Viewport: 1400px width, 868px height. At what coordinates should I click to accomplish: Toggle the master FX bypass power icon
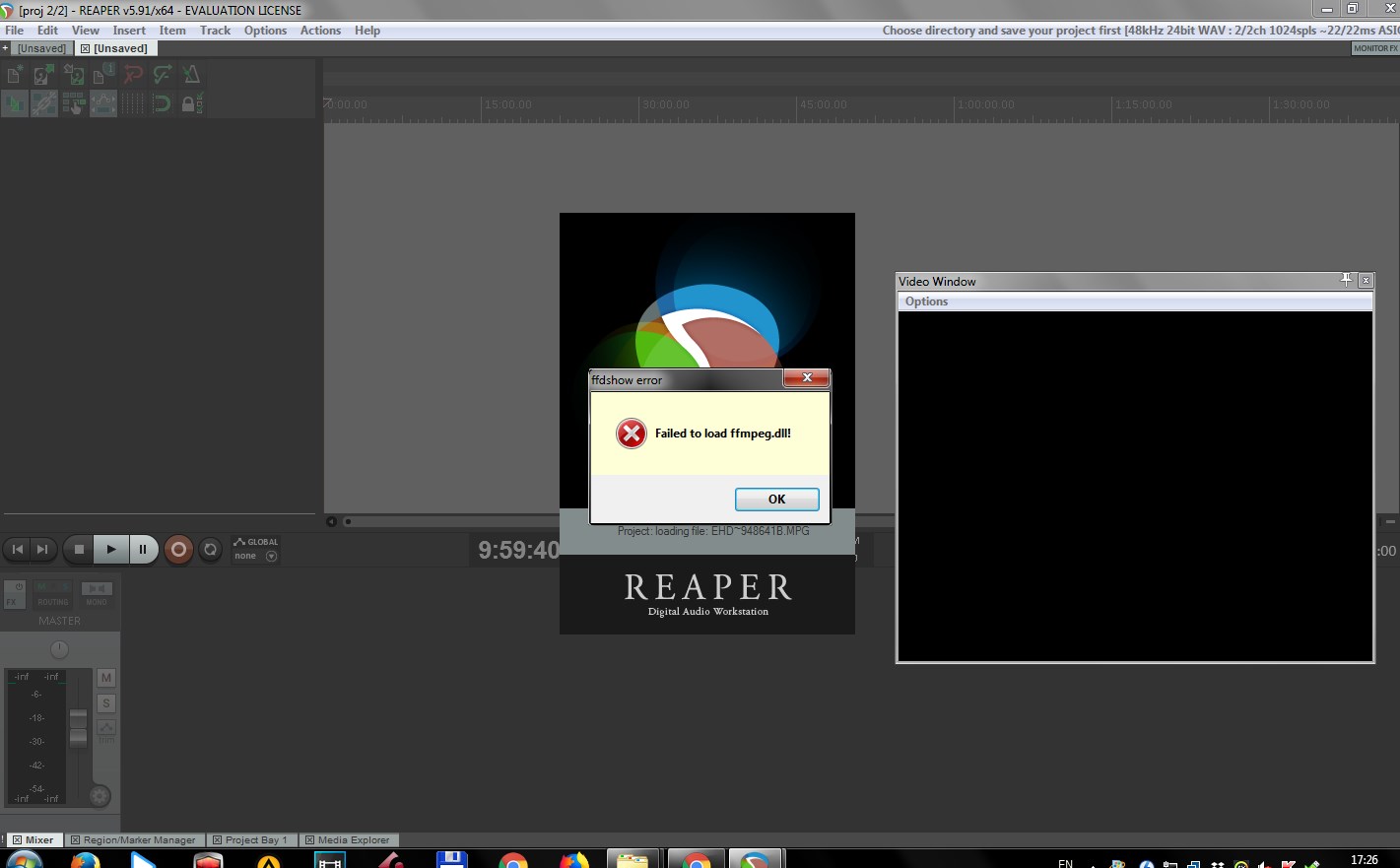[19, 587]
